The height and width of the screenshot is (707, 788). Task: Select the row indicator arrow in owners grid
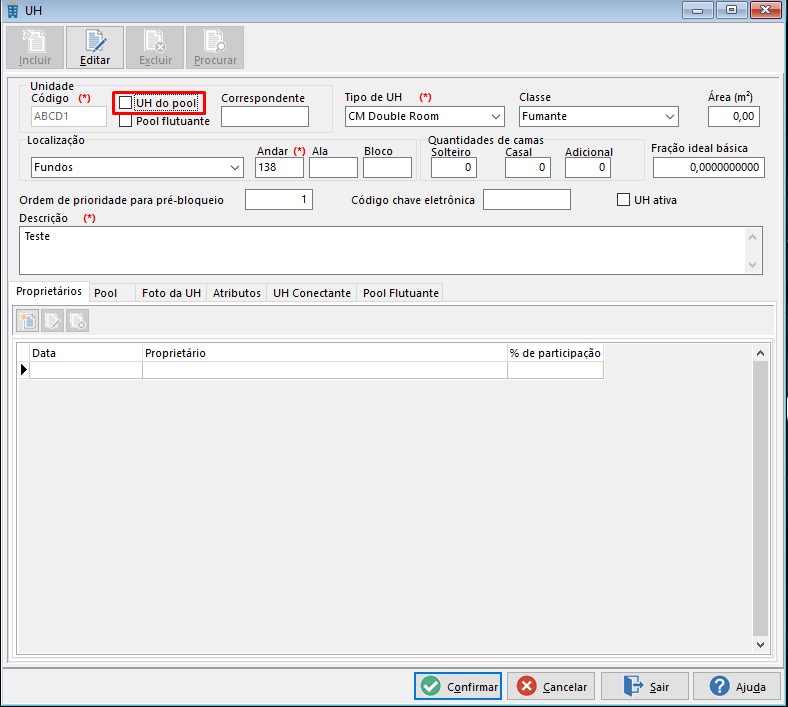pyautogui.click(x=24, y=370)
